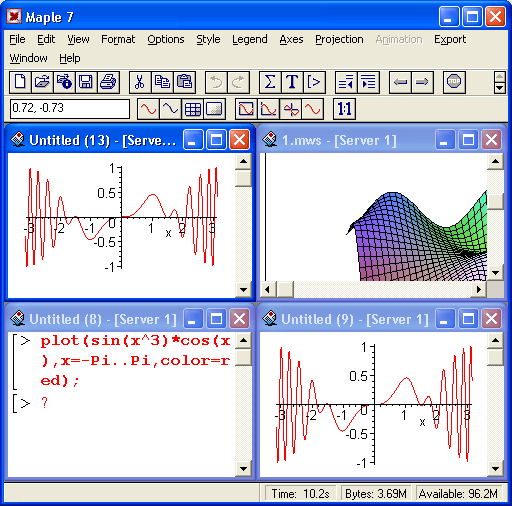Select the blue point plot style icon
This screenshot has height=506, width=512.
[x=170, y=109]
